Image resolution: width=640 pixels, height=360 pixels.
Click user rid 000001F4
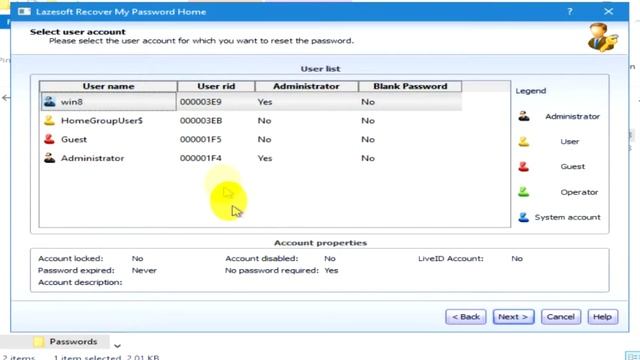click(x=200, y=158)
